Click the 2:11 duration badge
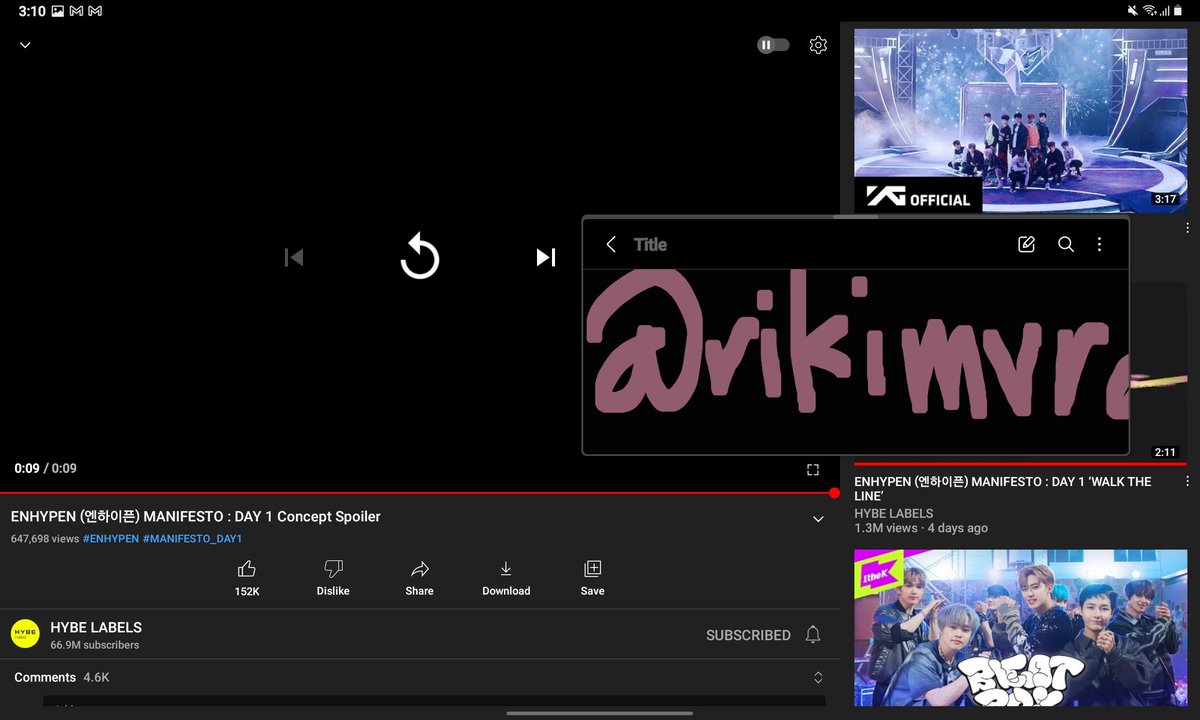The image size is (1200, 720). click(x=1165, y=452)
